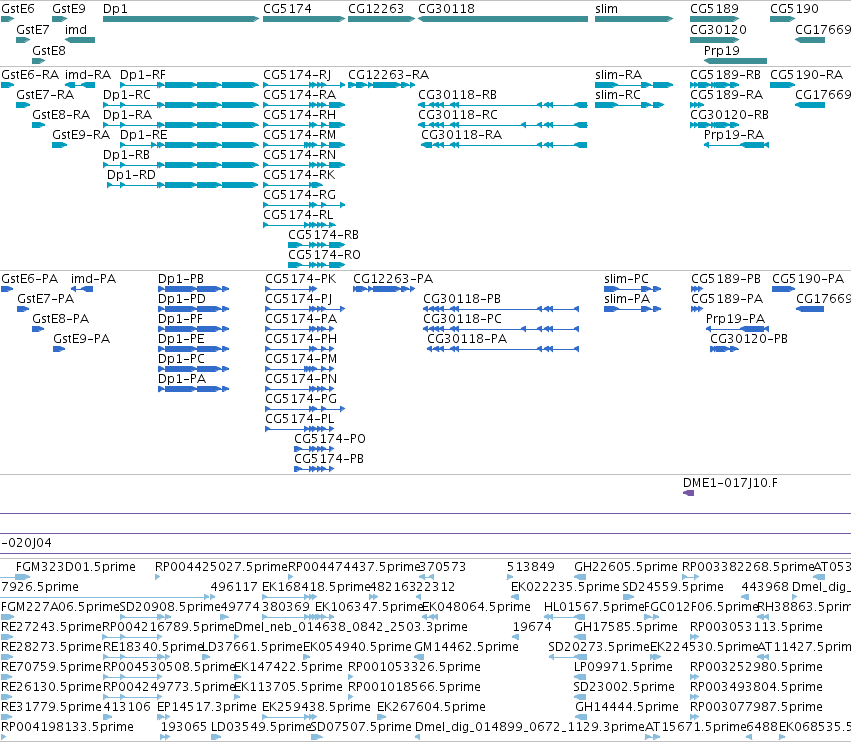The height and width of the screenshot is (742, 851).
Task: Open the CG5174-RH transcript label
Action: coord(299,115)
